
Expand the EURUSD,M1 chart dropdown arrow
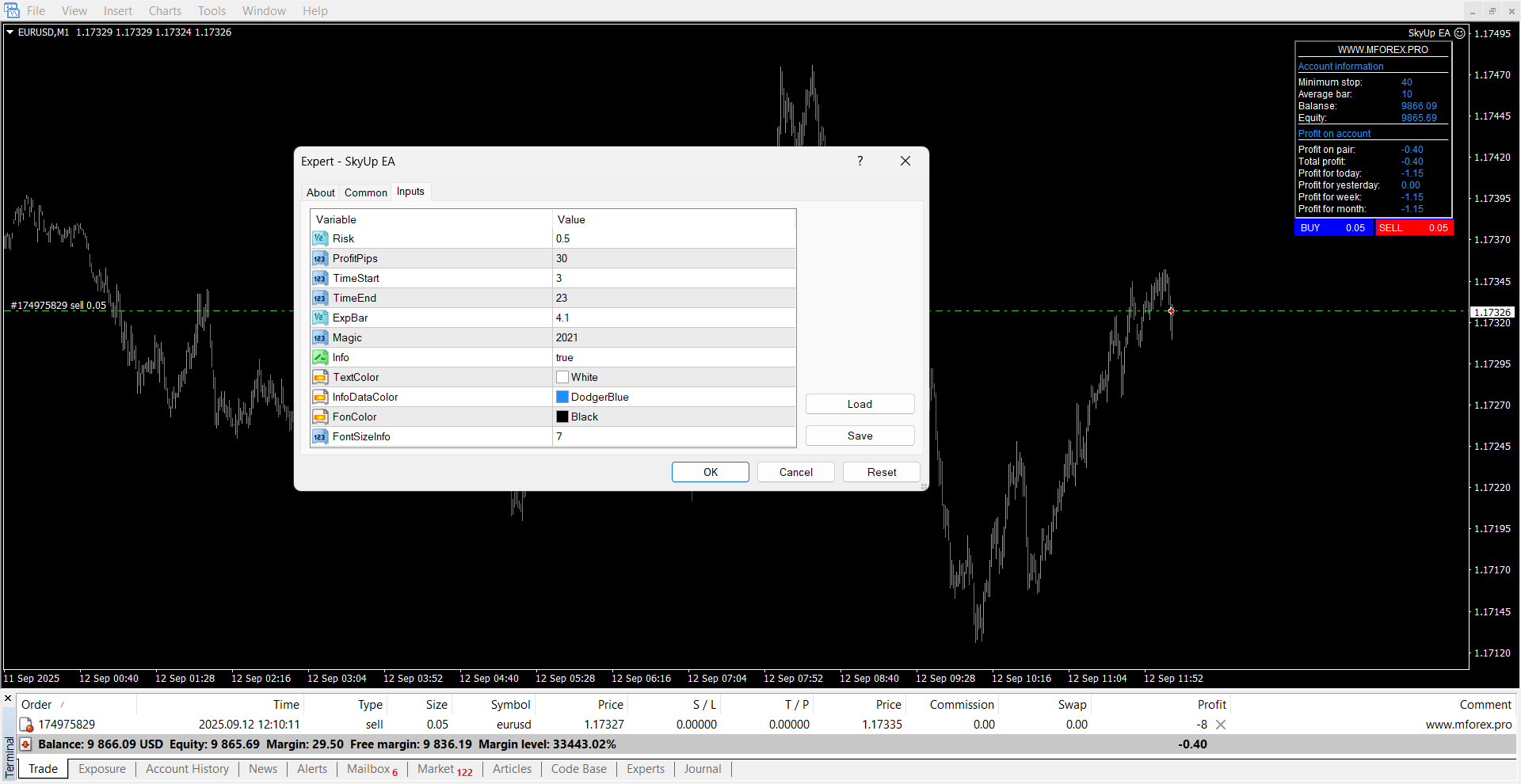(10, 32)
